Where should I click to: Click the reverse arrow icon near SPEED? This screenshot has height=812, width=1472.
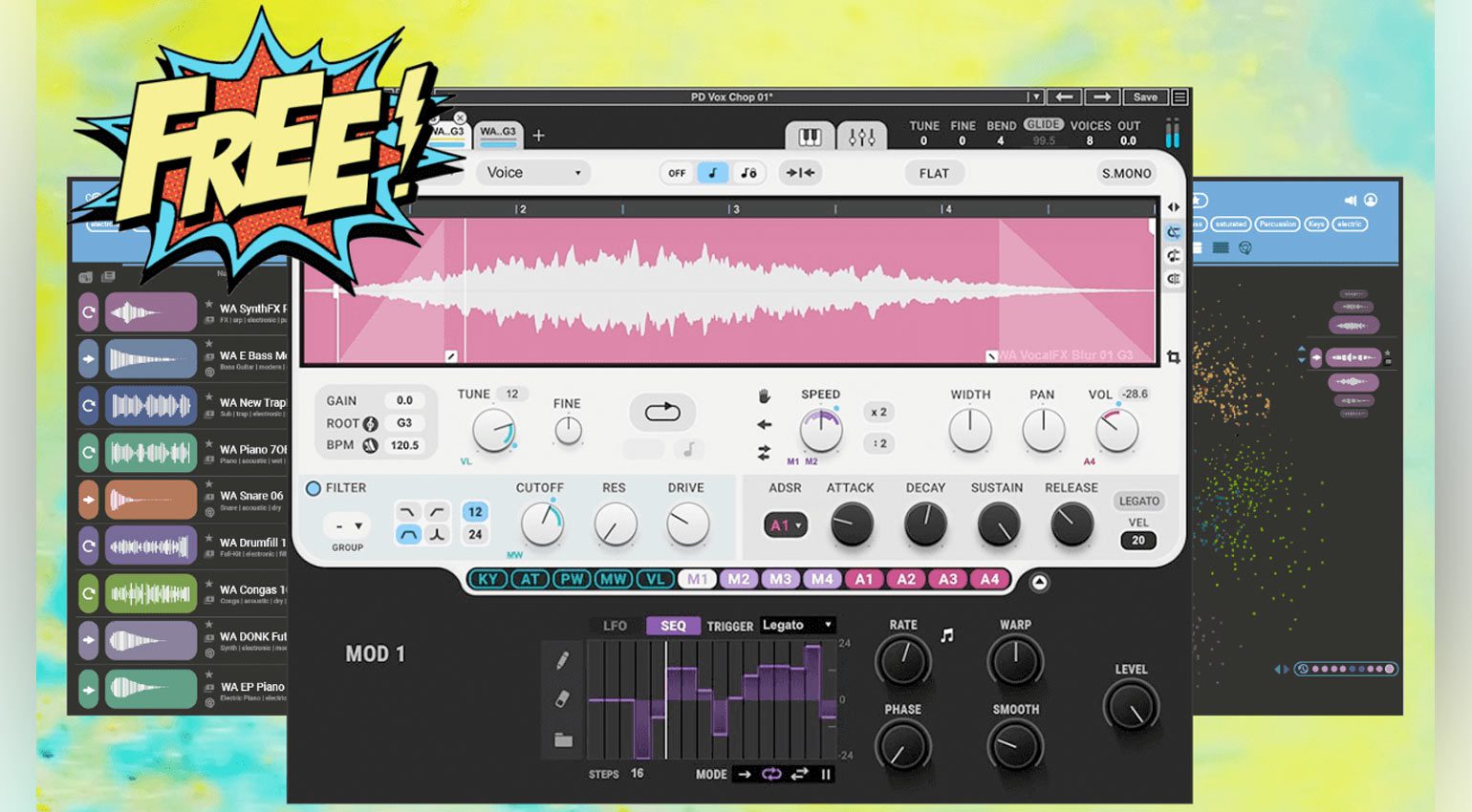tap(764, 424)
